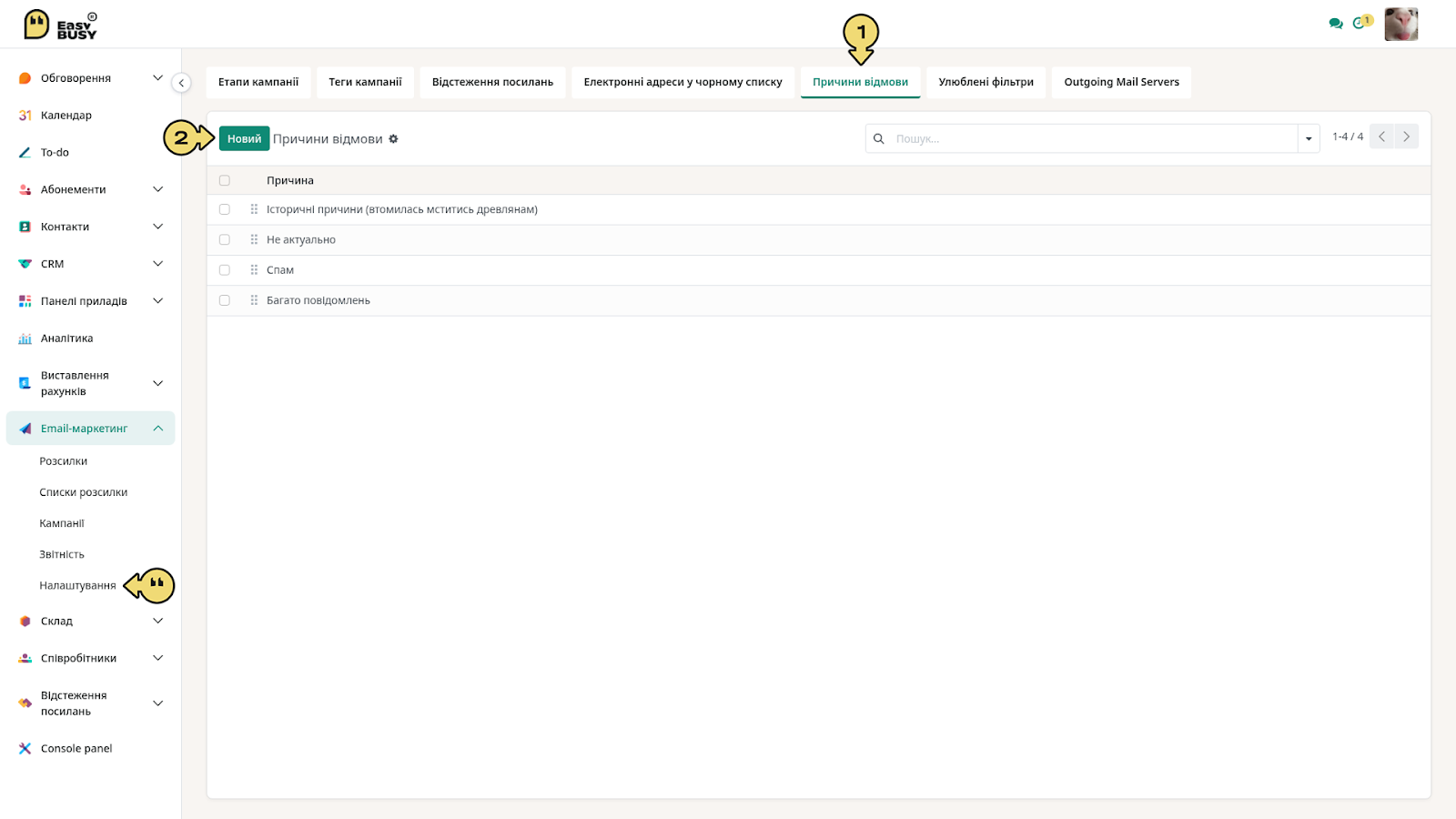Expand the Обговорення menu chevron
The width and height of the screenshot is (1456, 819).
(x=157, y=78)
